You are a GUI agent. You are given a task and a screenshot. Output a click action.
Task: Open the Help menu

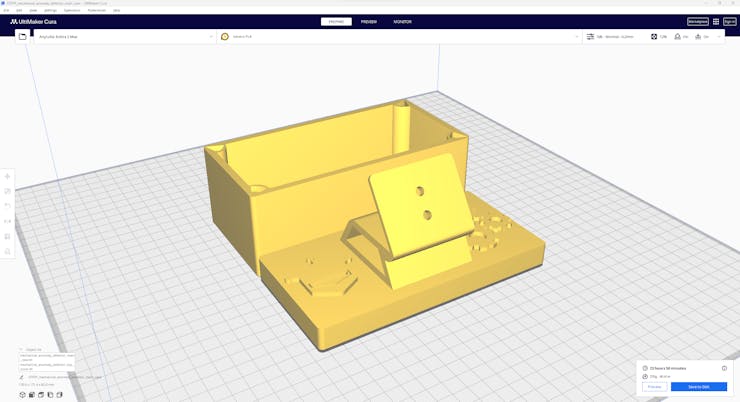point(116,10)
